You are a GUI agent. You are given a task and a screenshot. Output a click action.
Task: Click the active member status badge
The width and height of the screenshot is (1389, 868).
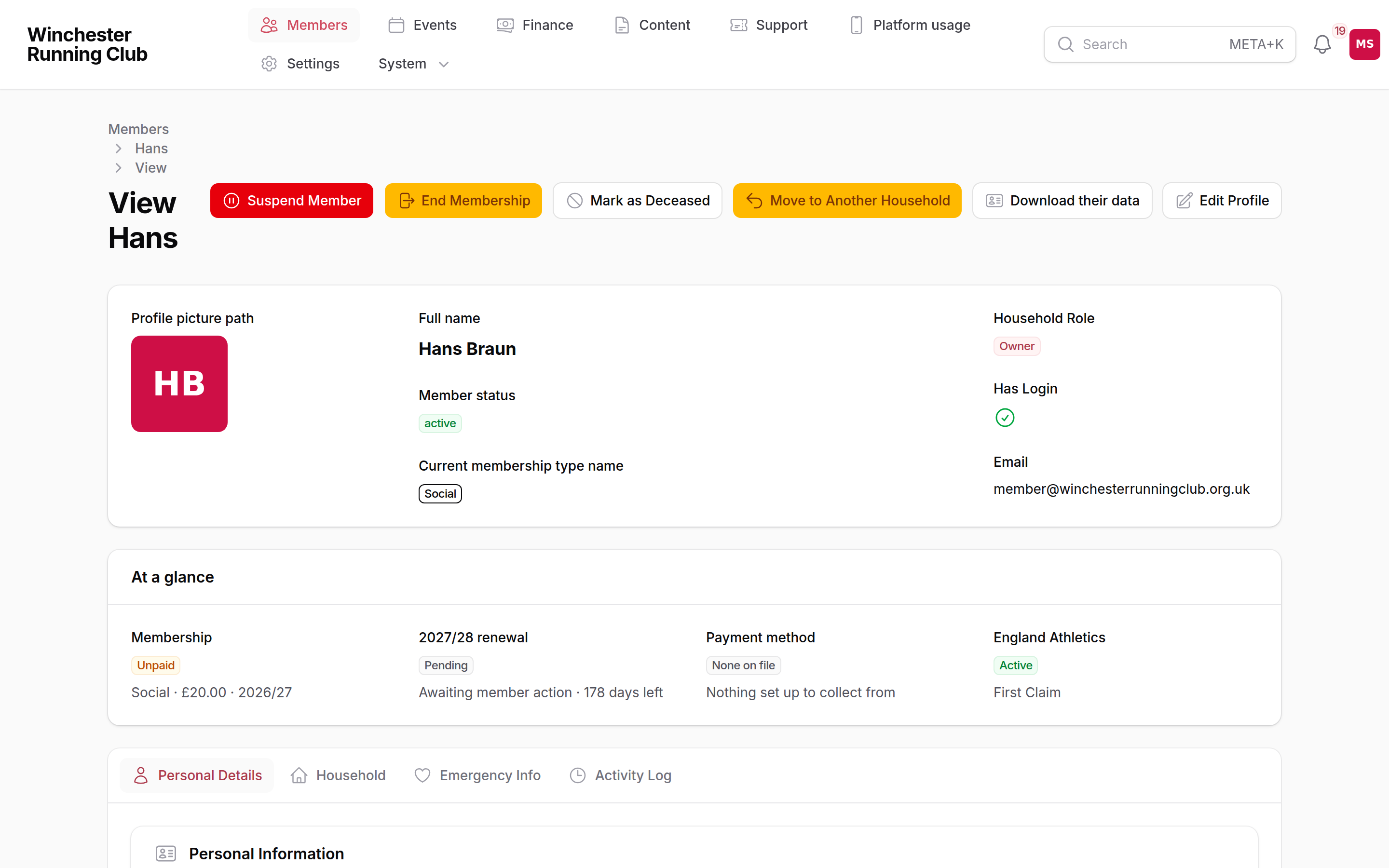(x=440, y=423)
